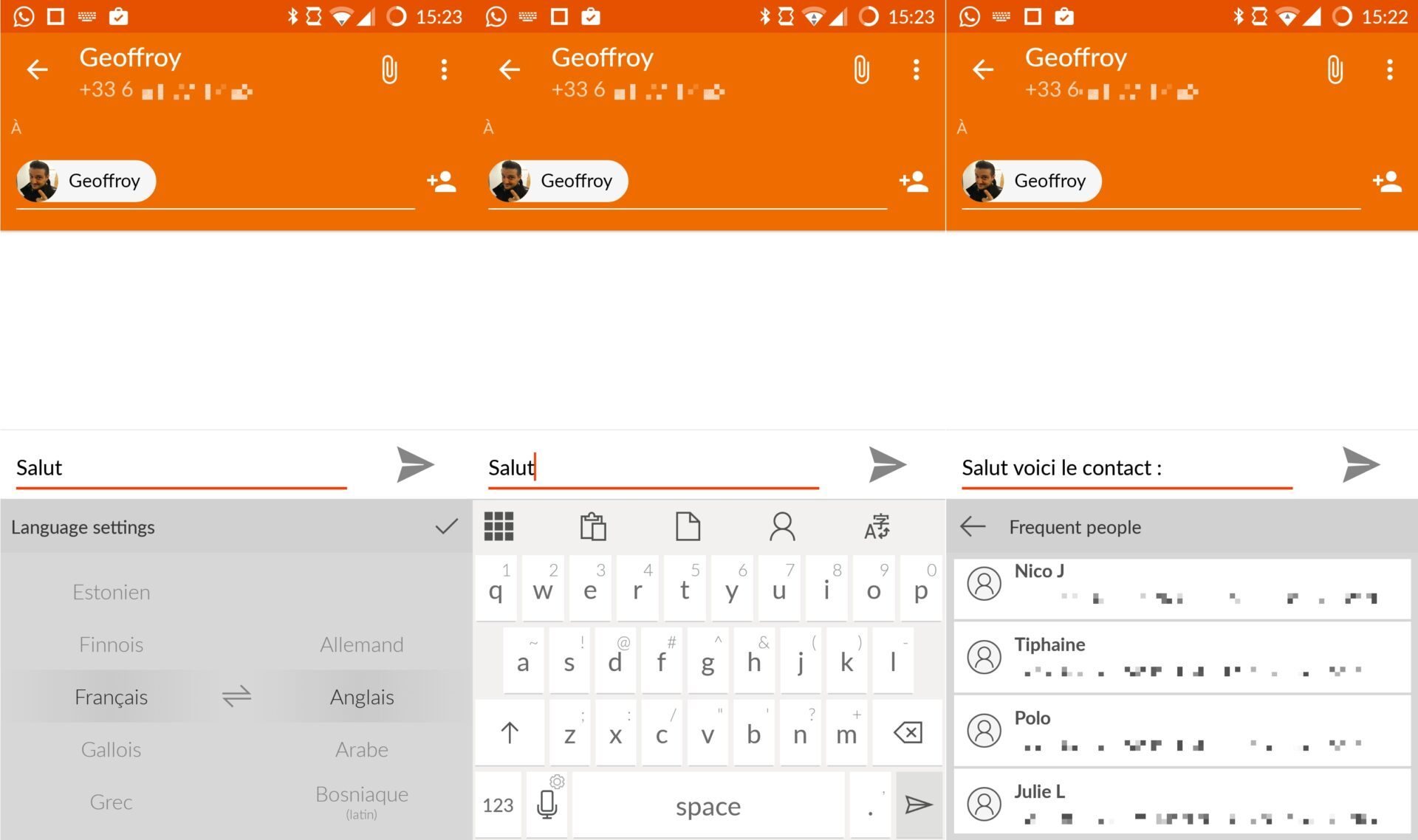
Task: Swap Français and Anglais languages
Action: tap(236, 696)
